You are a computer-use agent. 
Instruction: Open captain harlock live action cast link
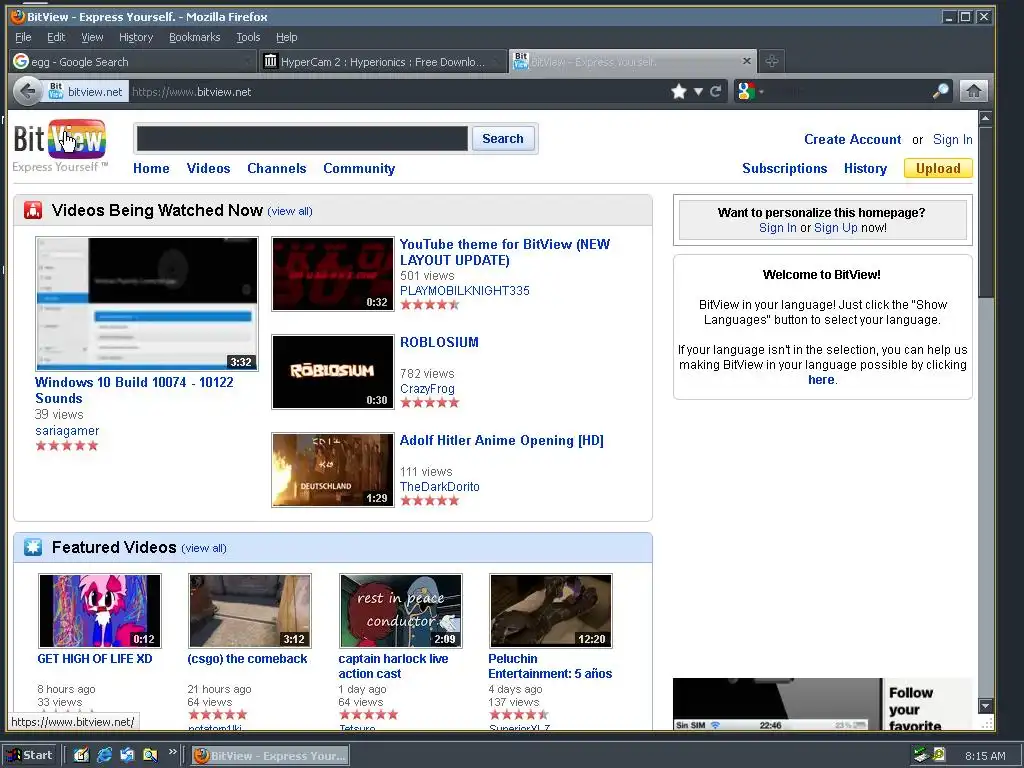pos(393,666)
